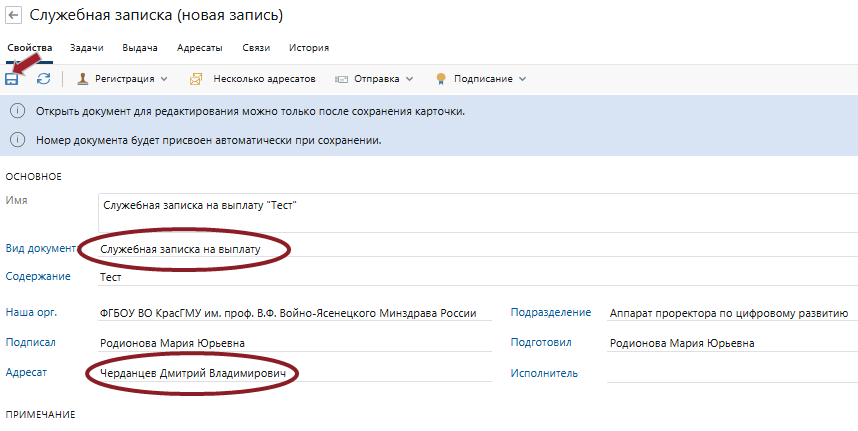Expand the Отправка dropdown arrow
The width and height of the screenshot is (858, 431).
pos(409,79)
